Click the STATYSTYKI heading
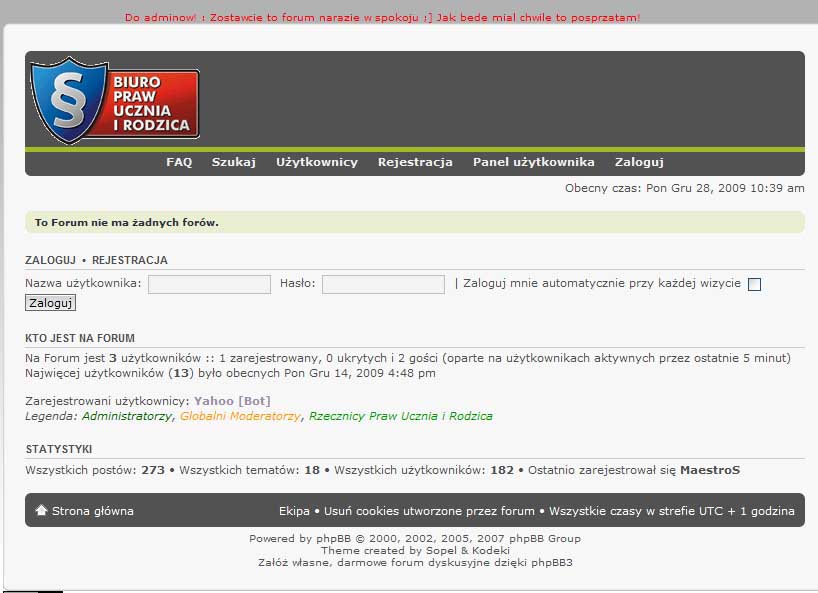This screenshot has width=818, height=593. click(x=59, y=449)
